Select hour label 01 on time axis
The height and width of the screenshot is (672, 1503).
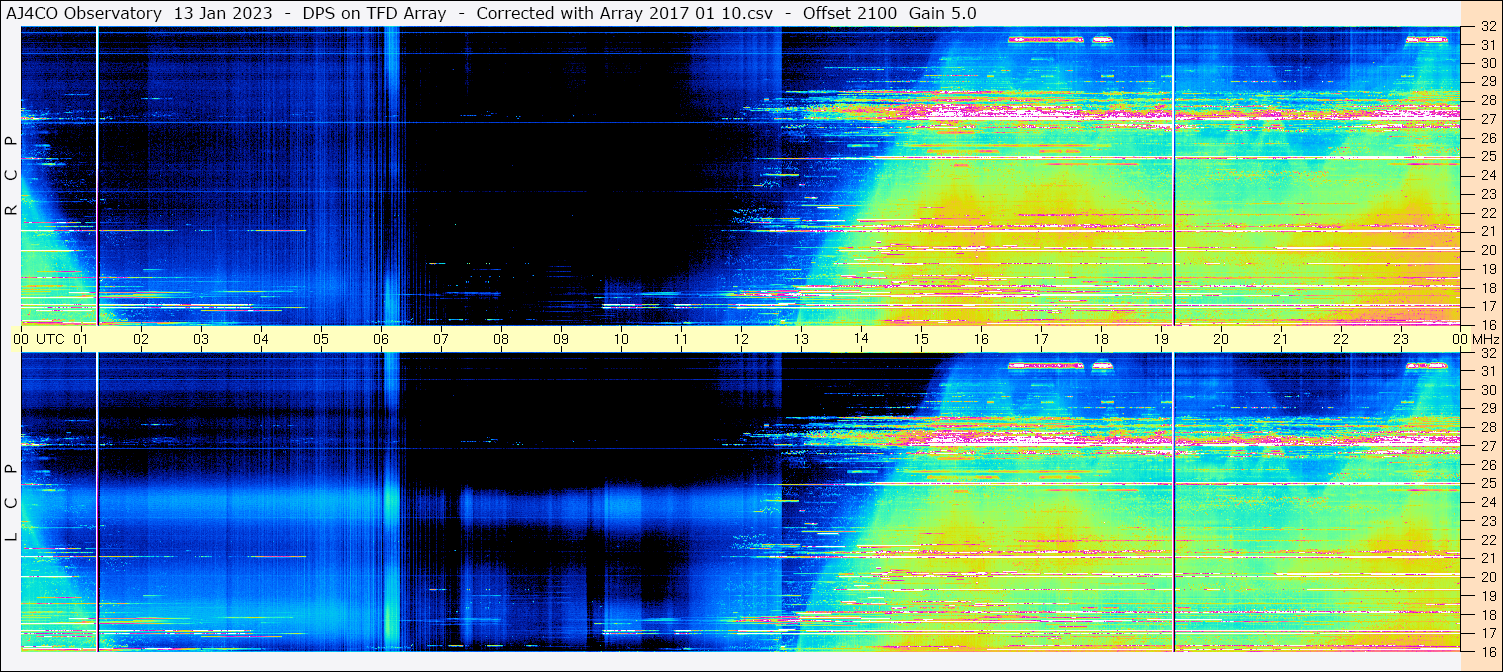(81, 339)
